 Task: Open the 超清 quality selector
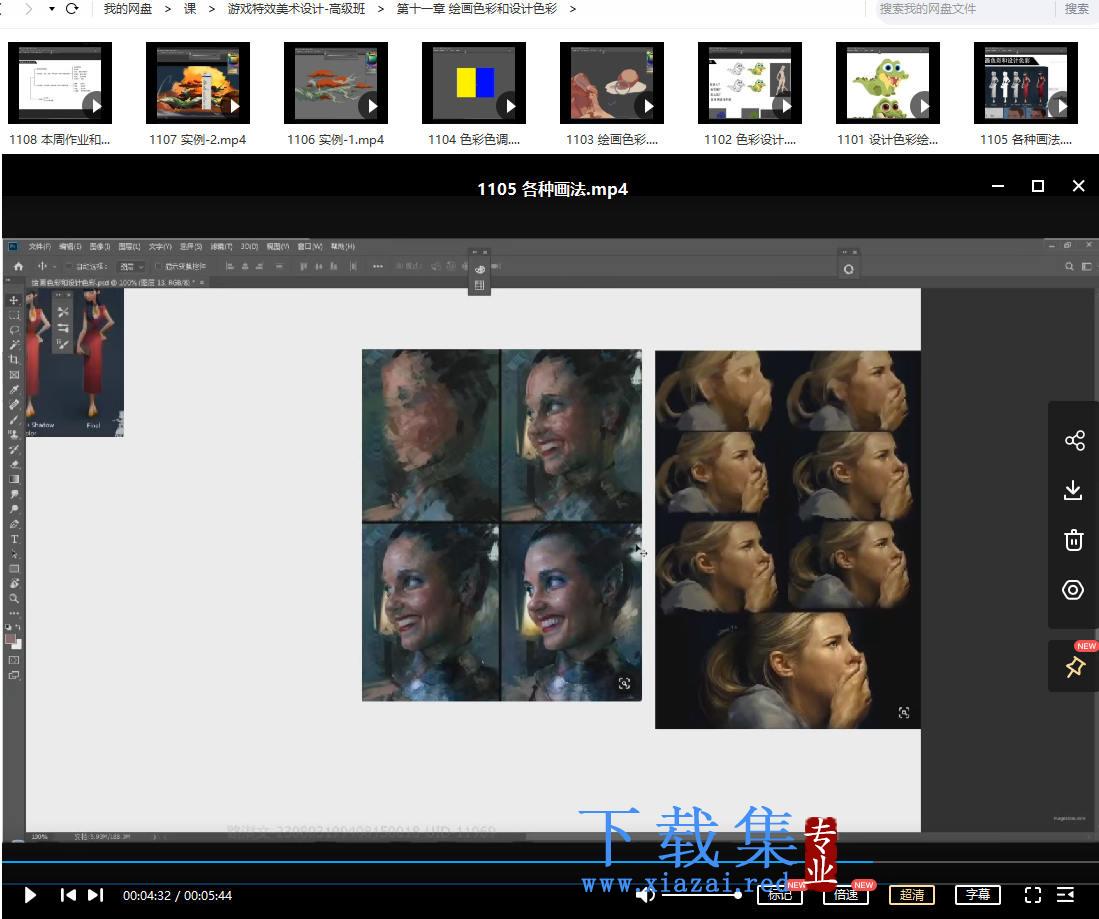pyautogui.click(x=912, y=895)
